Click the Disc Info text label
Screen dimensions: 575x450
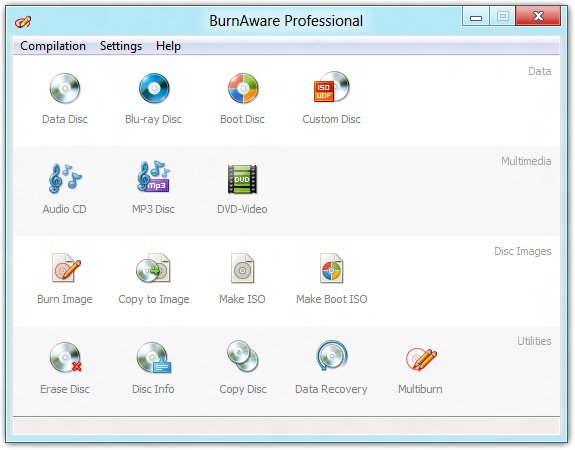pos(153,389)
